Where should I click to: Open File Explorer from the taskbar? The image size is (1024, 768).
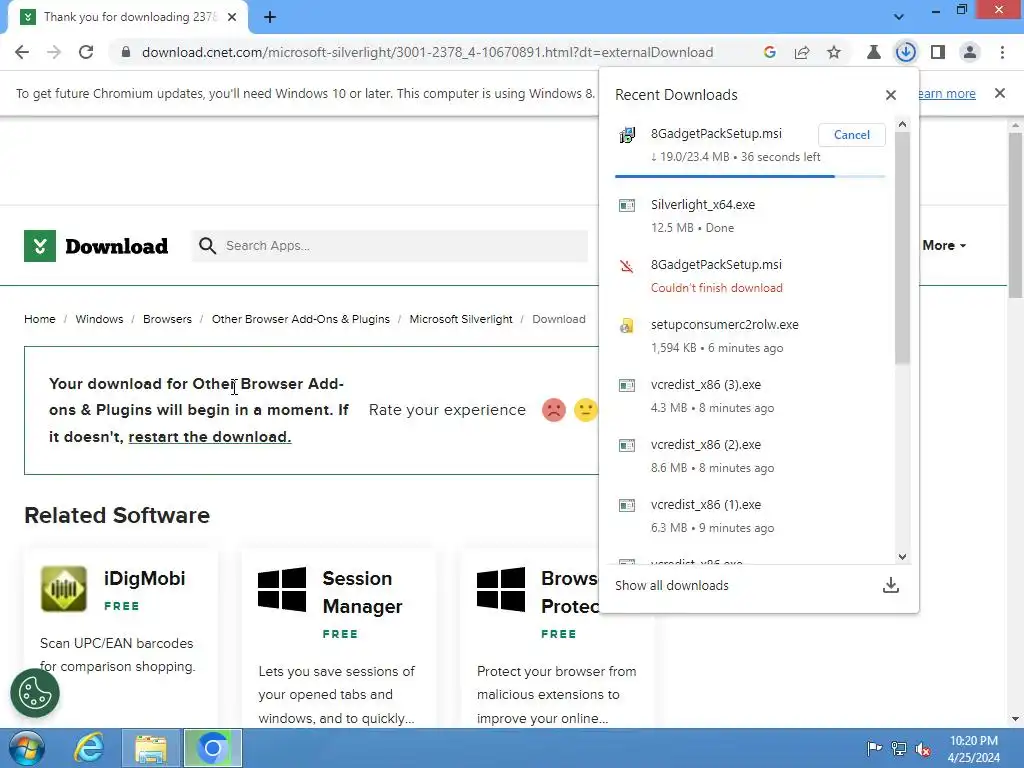(152, 748)
